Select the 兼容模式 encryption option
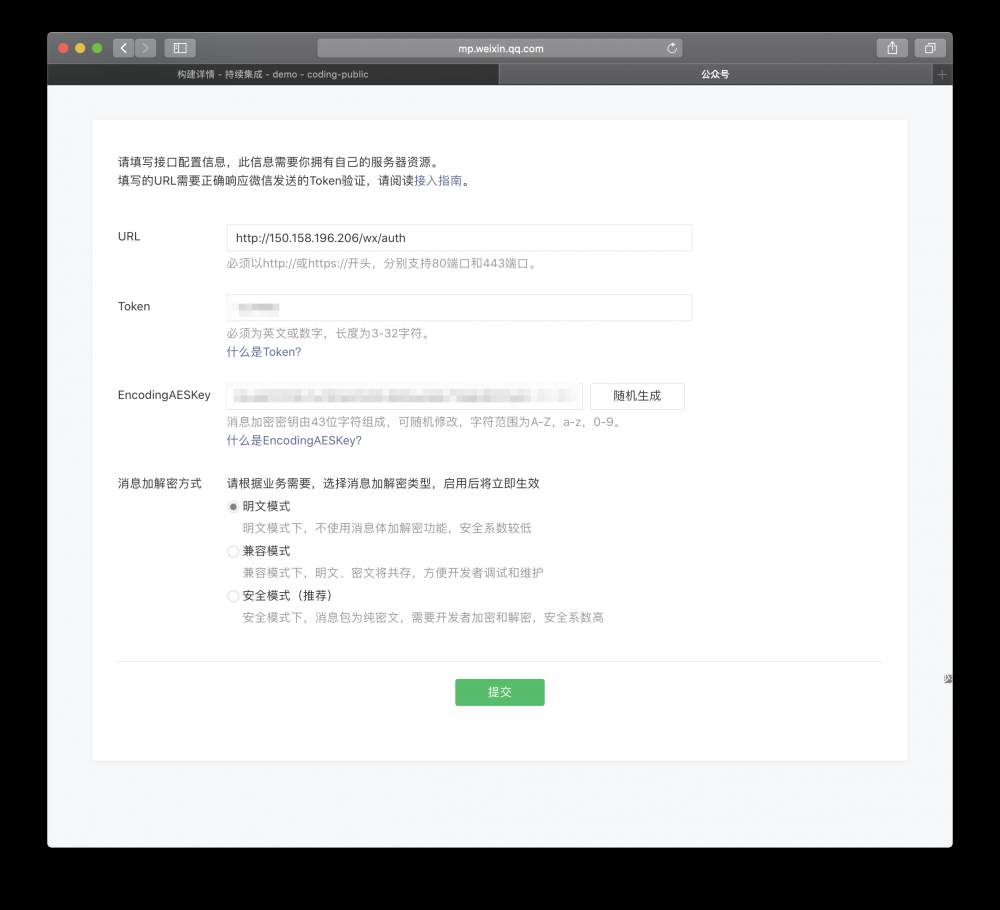 pyautogui.click(x=232, y=551)
